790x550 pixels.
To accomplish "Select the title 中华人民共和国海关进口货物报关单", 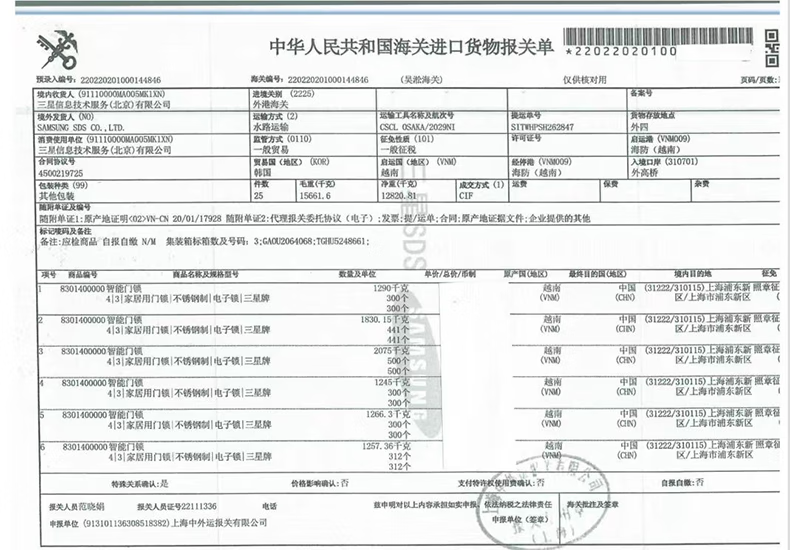I will (411, 47).
